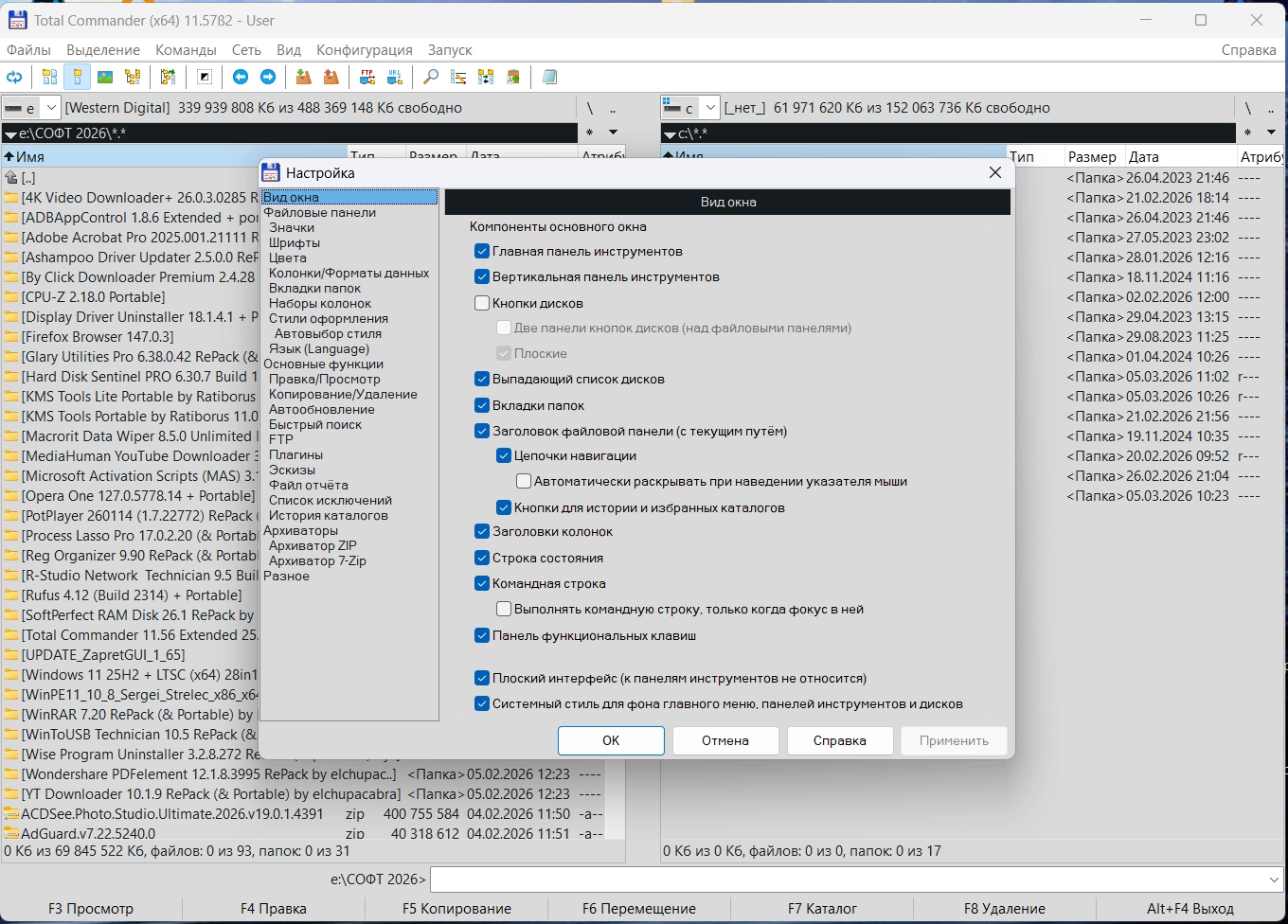
Task: Click the unpack files archive icon
Action: point(331,78)
